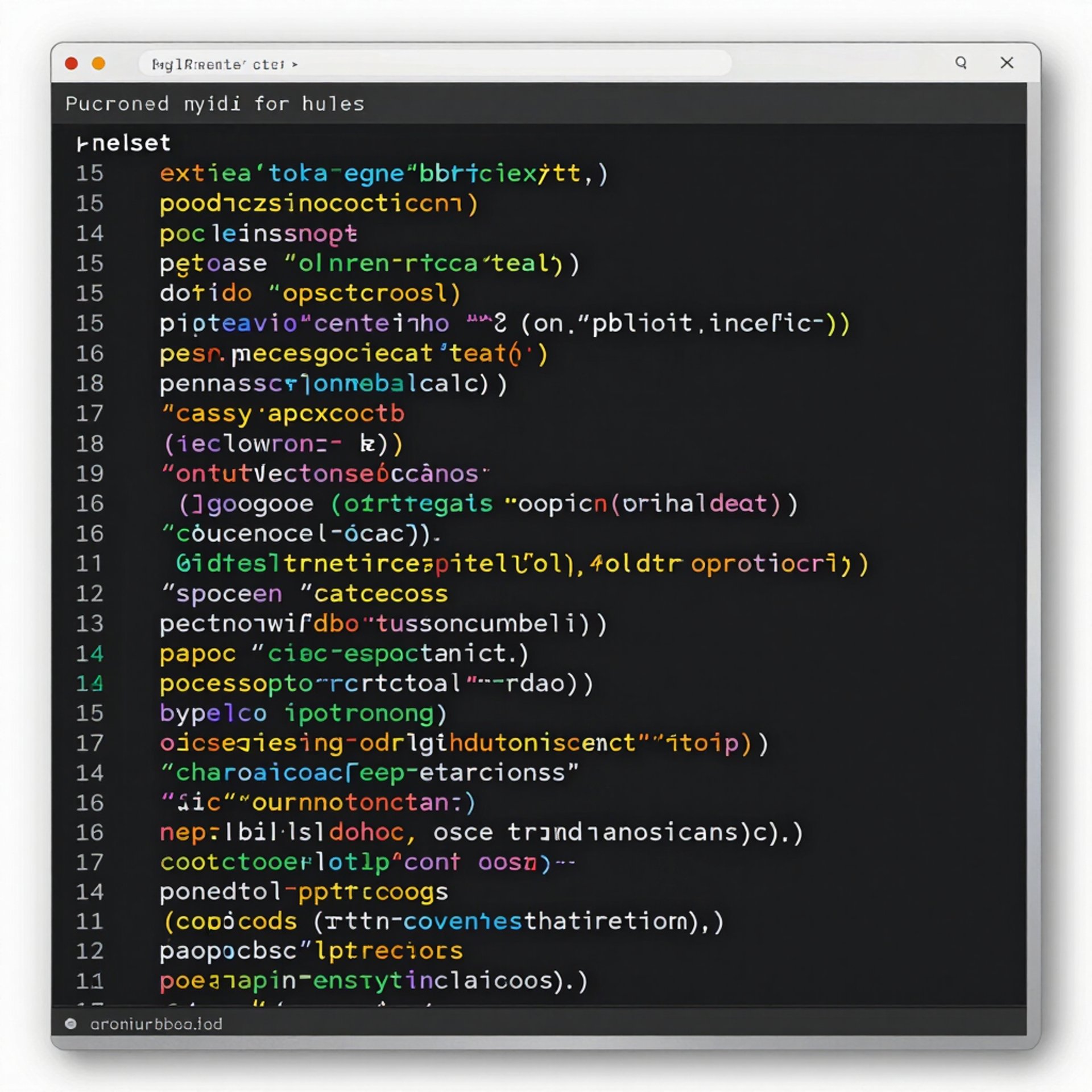The width and height of the screenshot is (1092, 1092).
Task: Click the magnifier search icon in title bar
Action: [x=961, y=63]
